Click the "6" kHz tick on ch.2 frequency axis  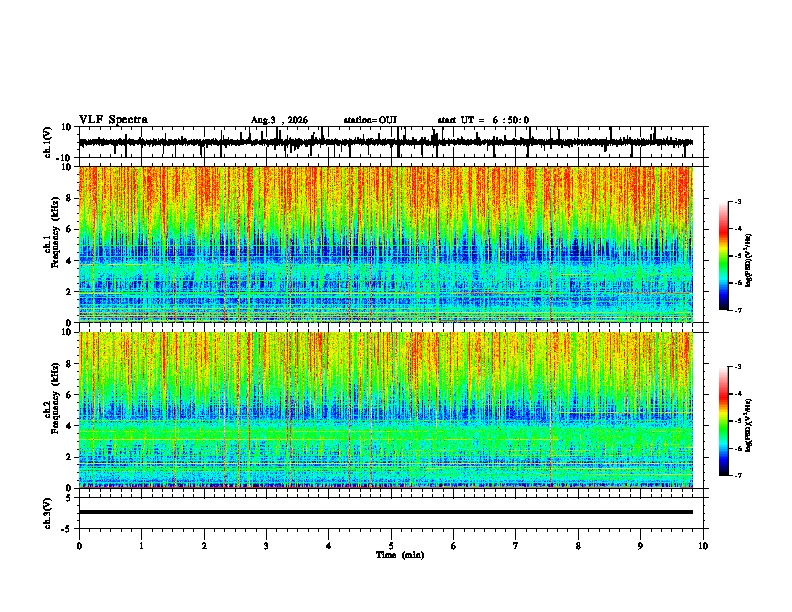click(x=69, y=395)
